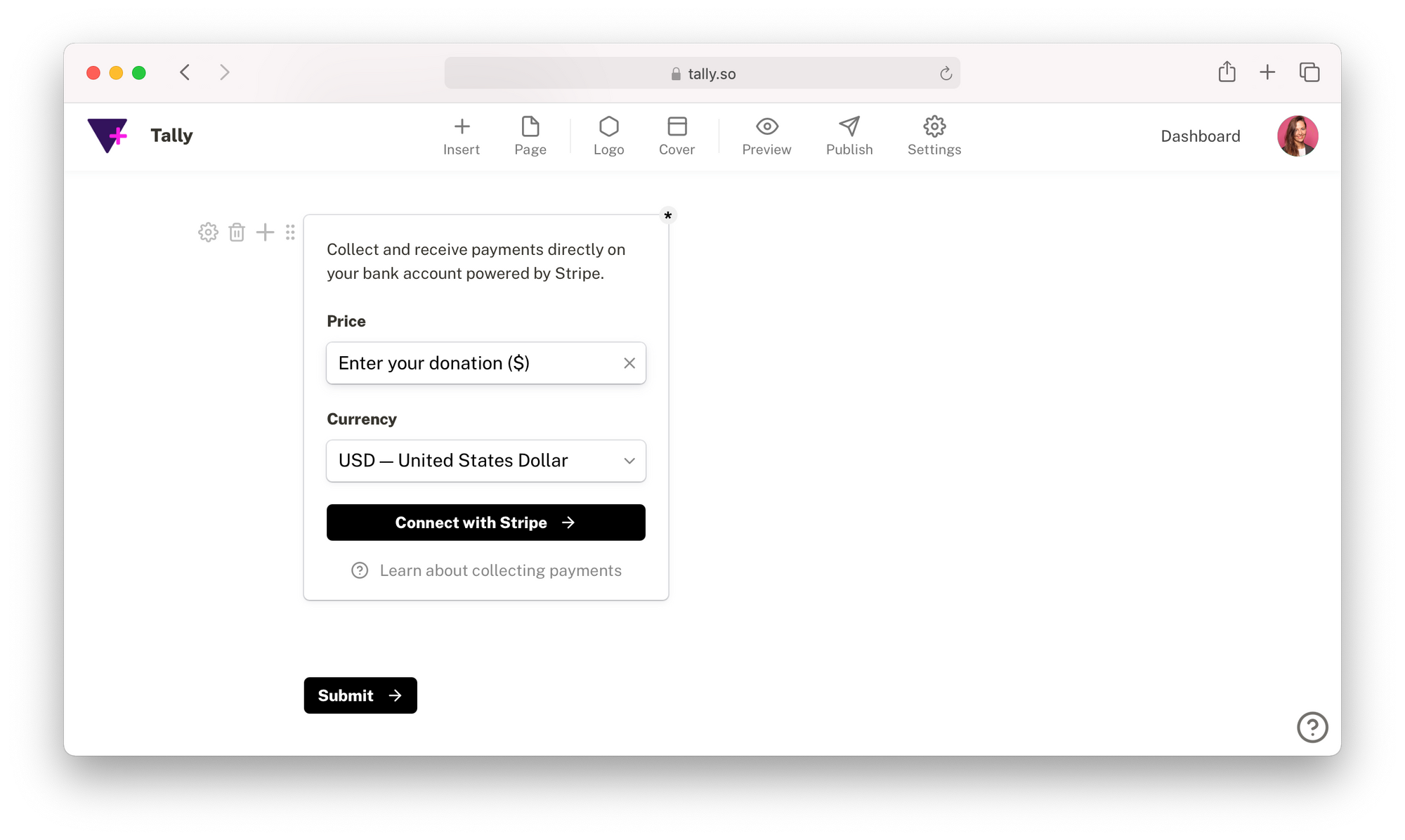Open the Insert block menu
This screenshot has height=840, width=1405.
(x=462, y=136)
